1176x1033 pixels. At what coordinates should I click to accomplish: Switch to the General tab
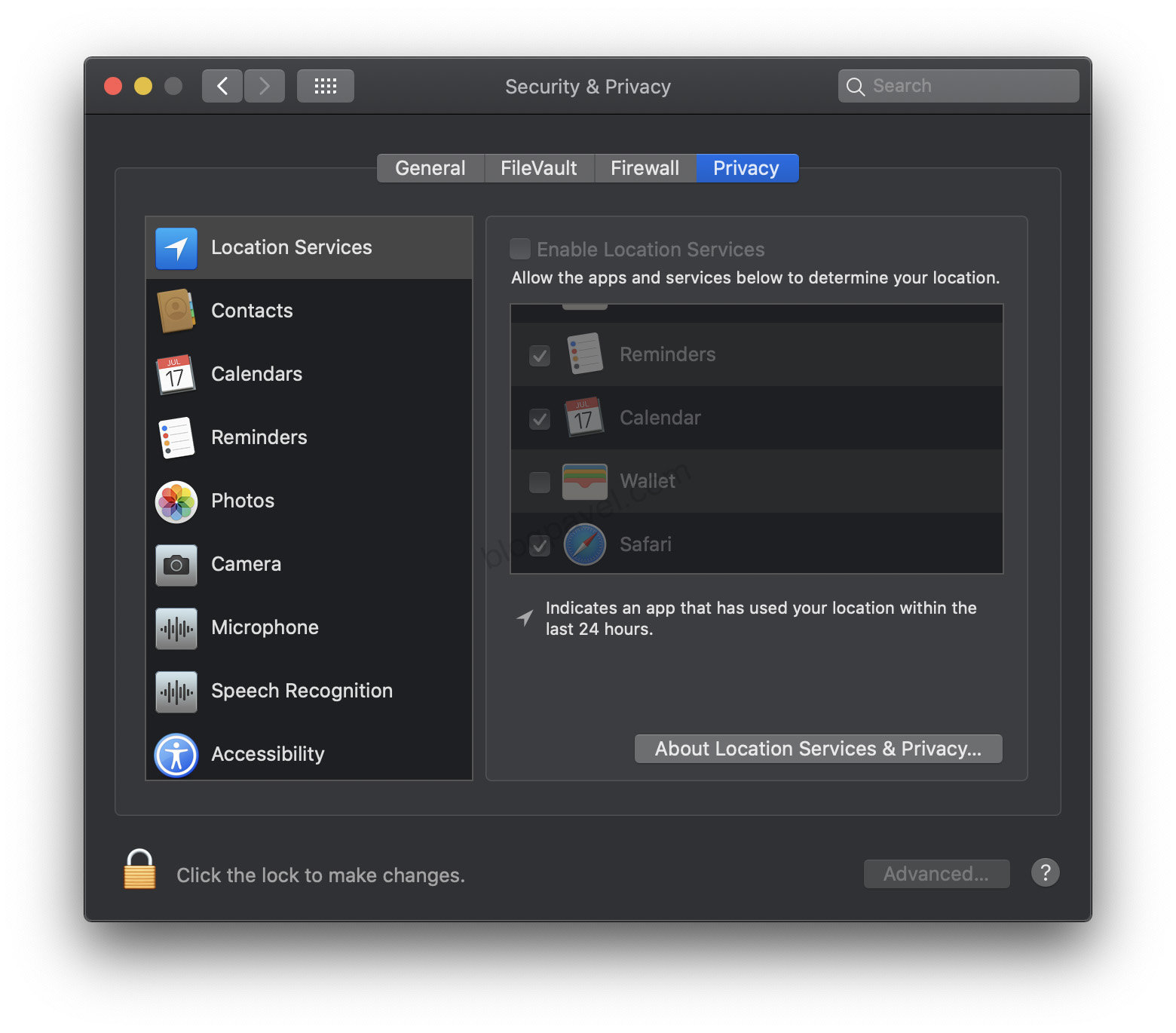[x=430, y=167]
